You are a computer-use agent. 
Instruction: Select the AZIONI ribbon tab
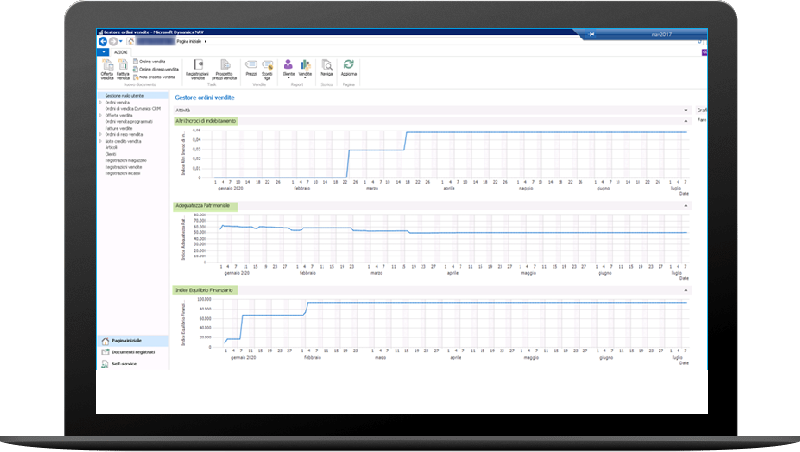[x=120, y=52]
